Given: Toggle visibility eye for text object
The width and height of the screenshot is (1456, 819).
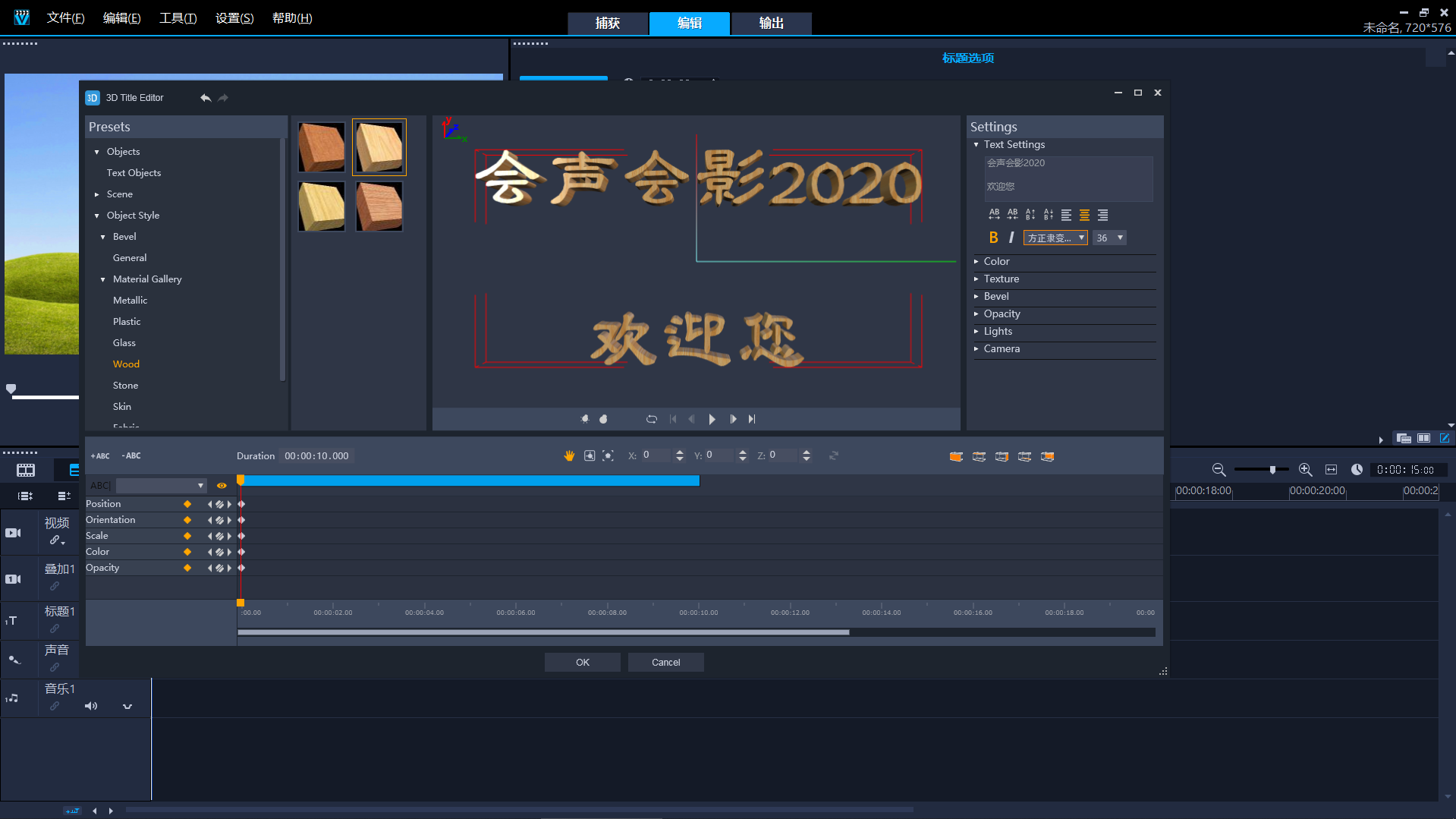Looking at the screenshot, I should click(222, 486).
